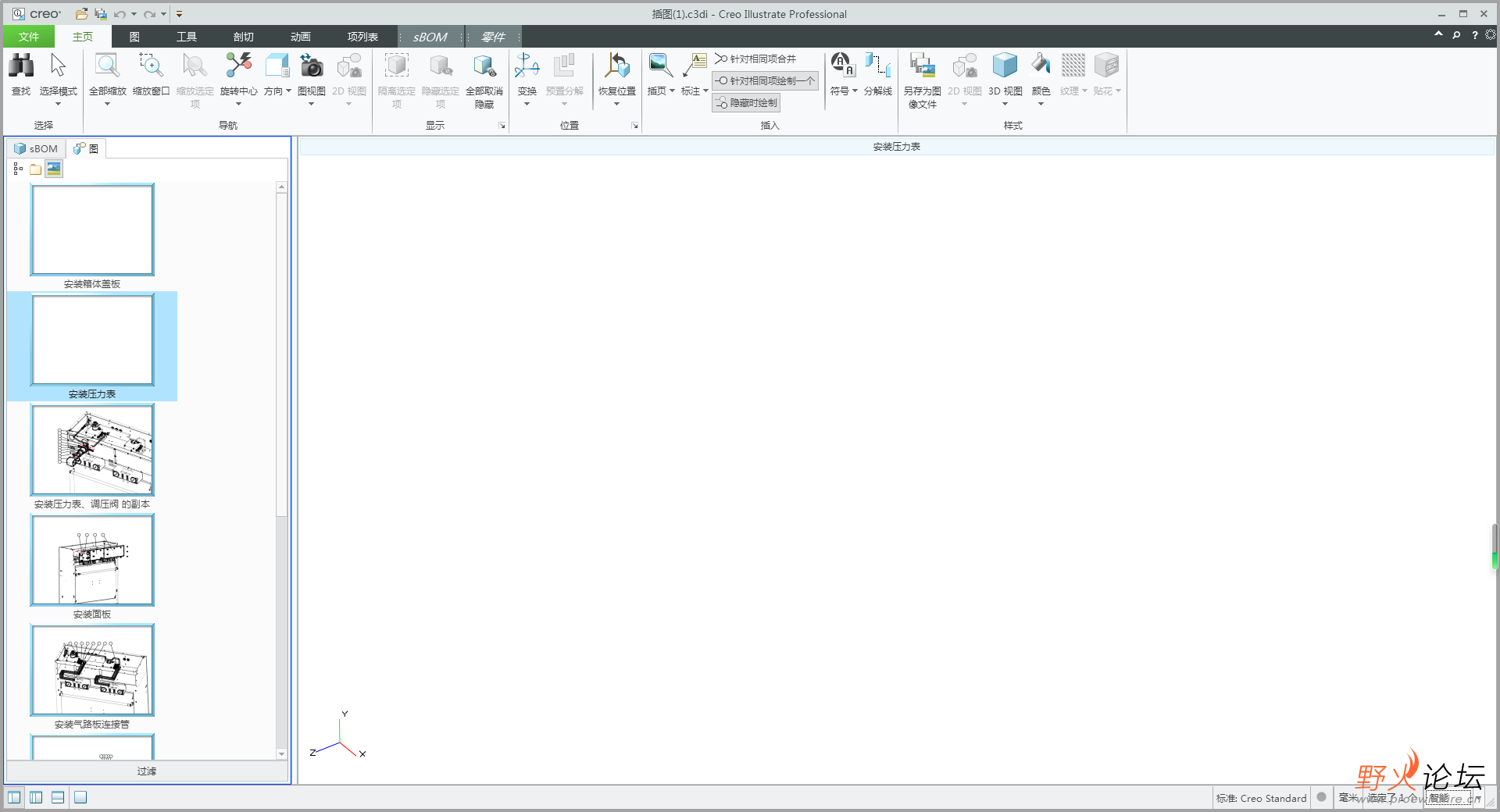Click the 全部缩放 zoom all icon
The height and width of the screenshot is (812, 1500).
107,66
